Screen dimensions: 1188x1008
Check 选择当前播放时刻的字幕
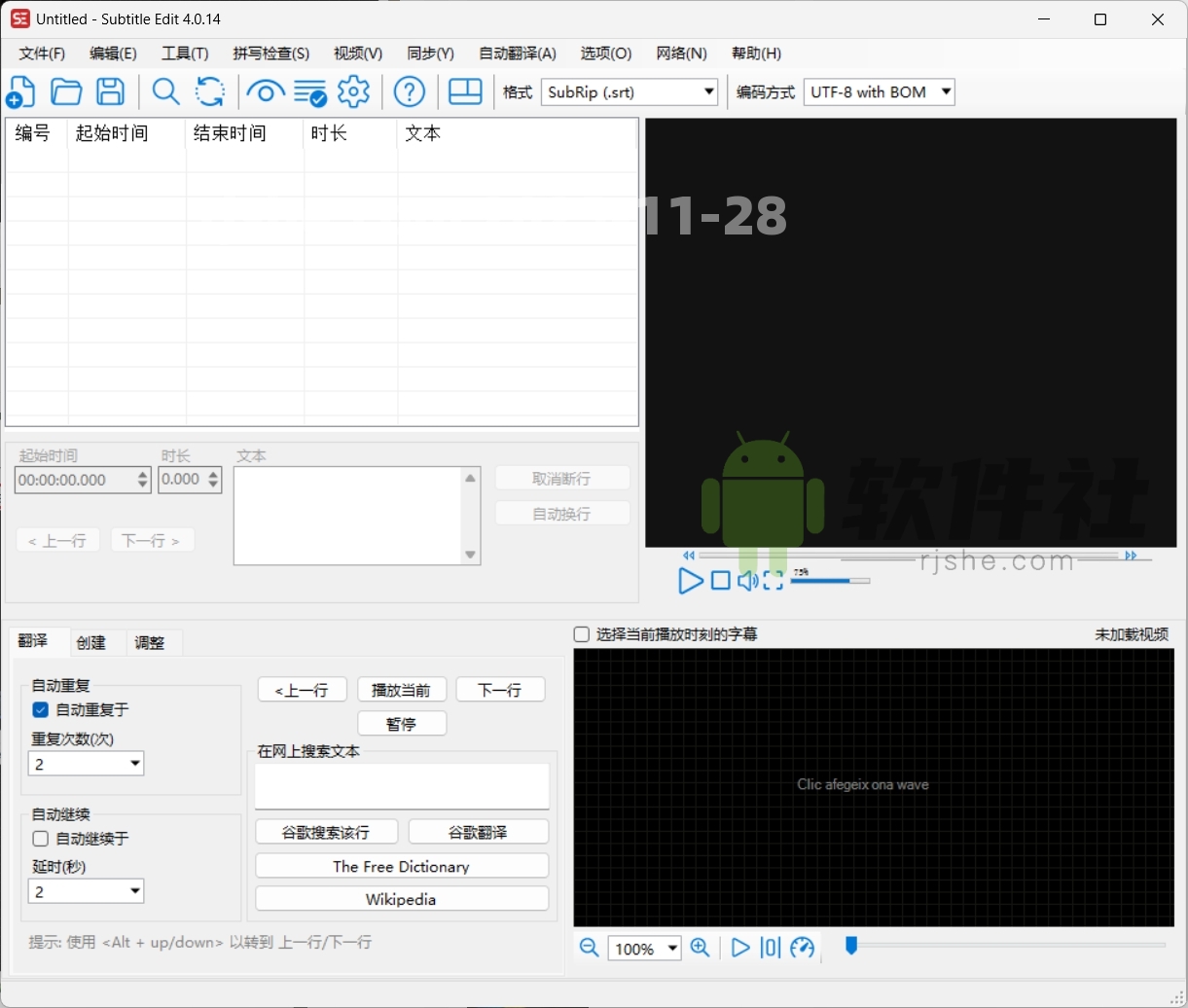click(x=581, y=633)
